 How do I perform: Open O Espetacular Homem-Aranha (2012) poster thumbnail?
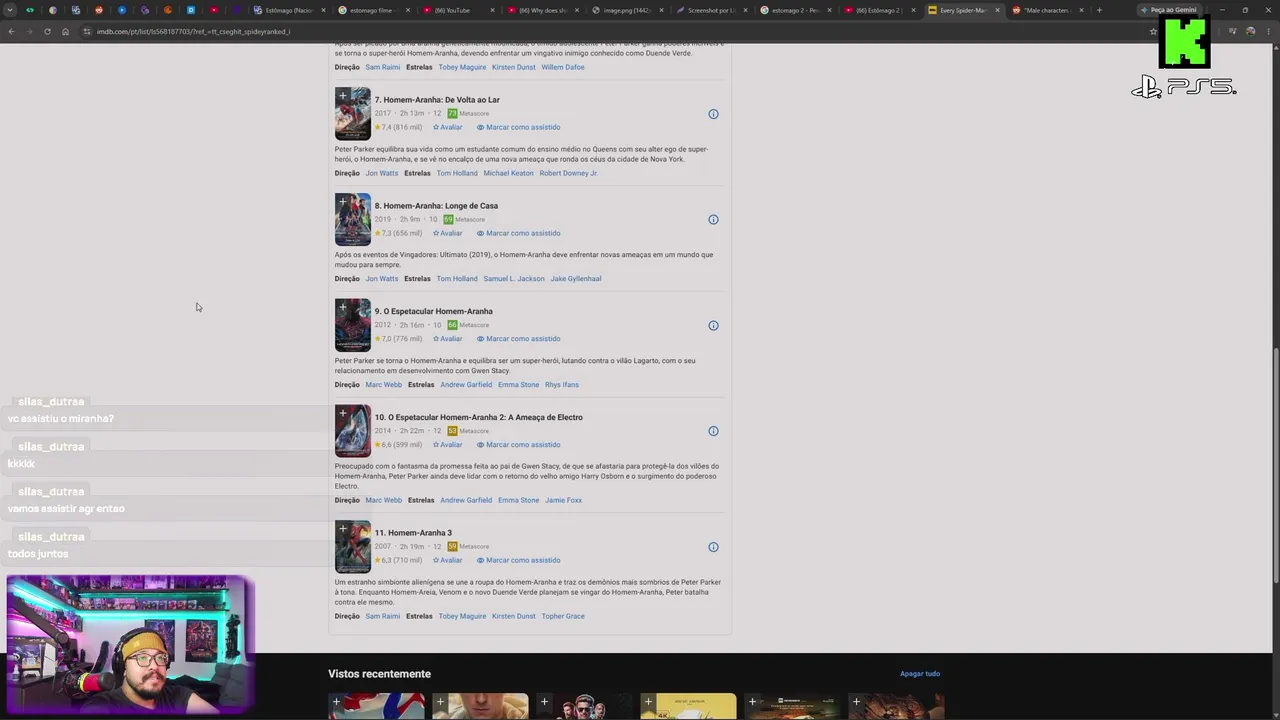353,326
